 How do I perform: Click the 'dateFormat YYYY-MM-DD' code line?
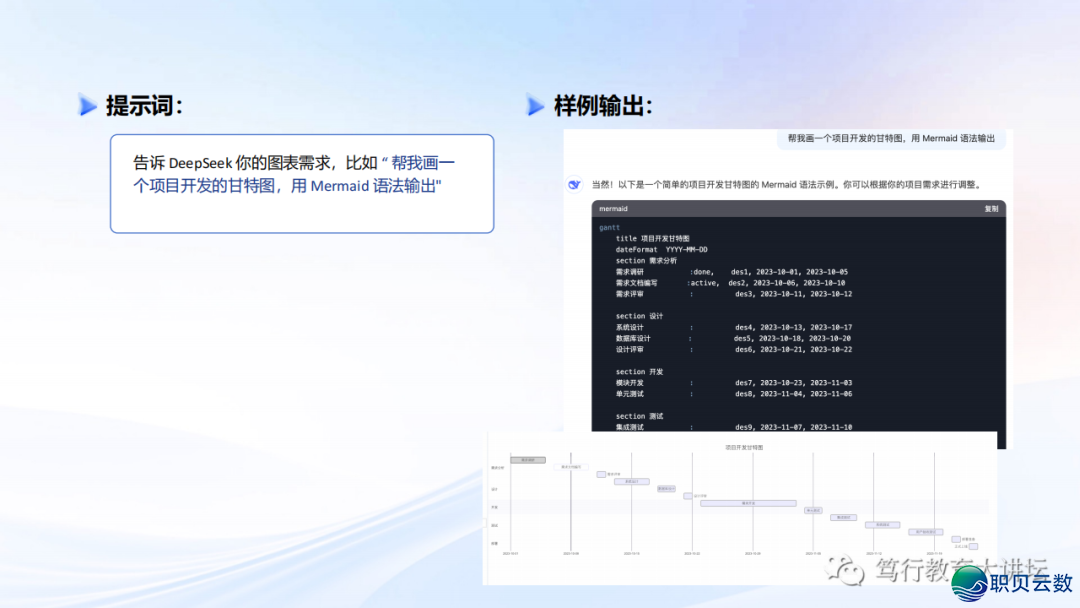661,249
